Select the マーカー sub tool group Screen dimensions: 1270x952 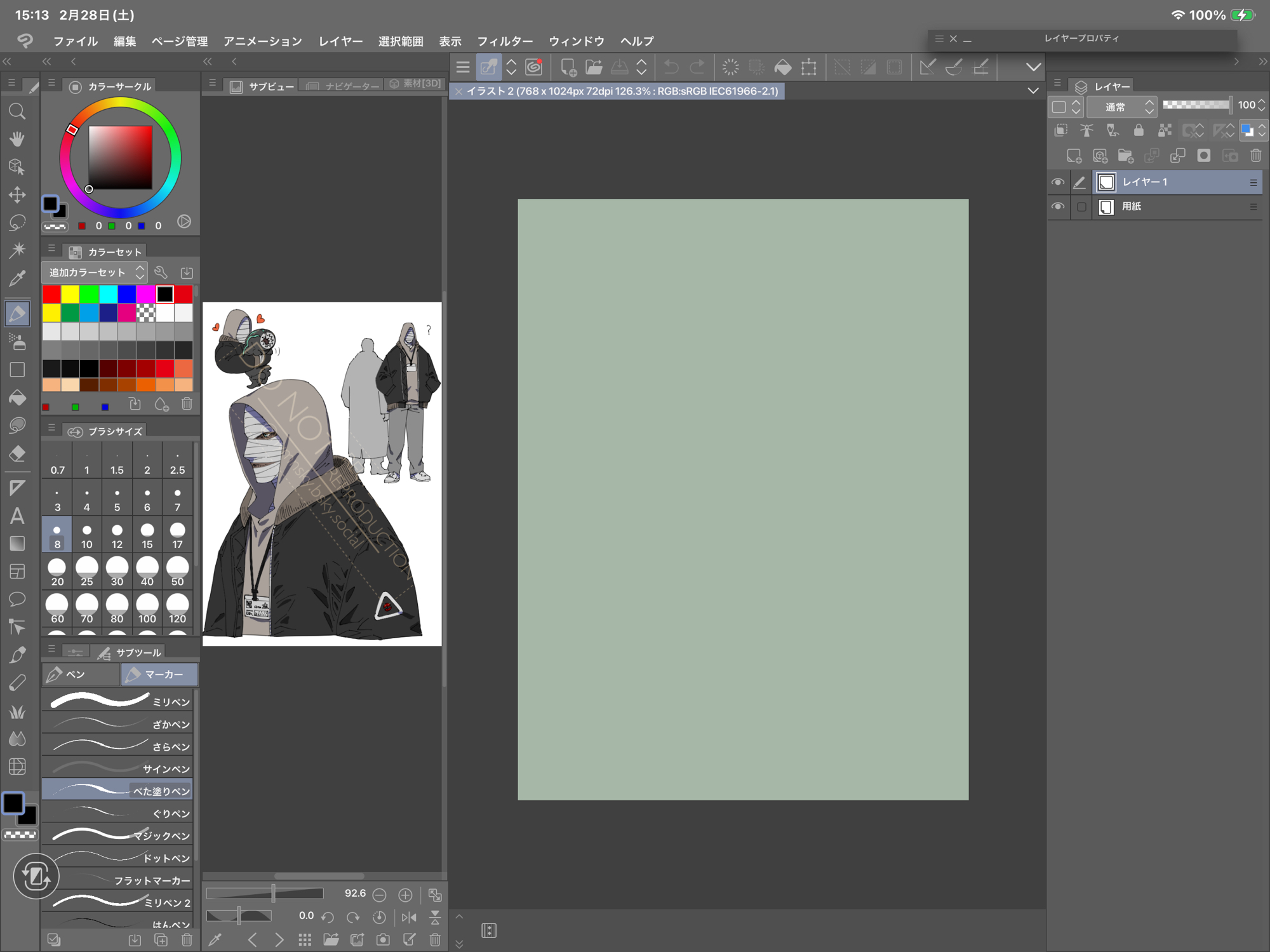pyautogui.click(x=159, y=674)
